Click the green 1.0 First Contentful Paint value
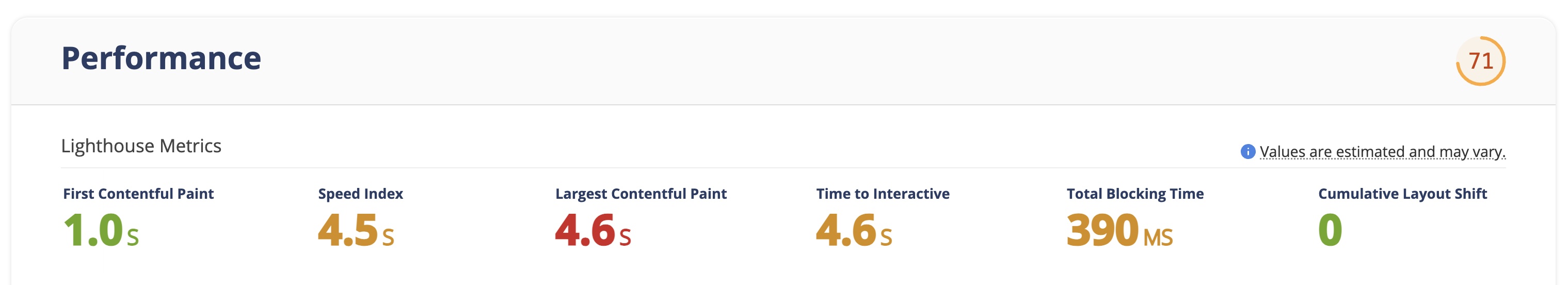The height and width of the screenshot is (285, 1568). coord(93,230)
